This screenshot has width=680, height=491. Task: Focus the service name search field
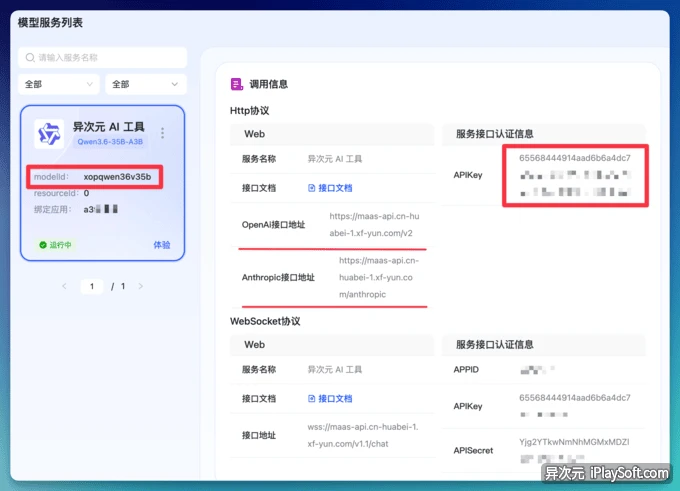pyautogui.click(x=103, y=57)
